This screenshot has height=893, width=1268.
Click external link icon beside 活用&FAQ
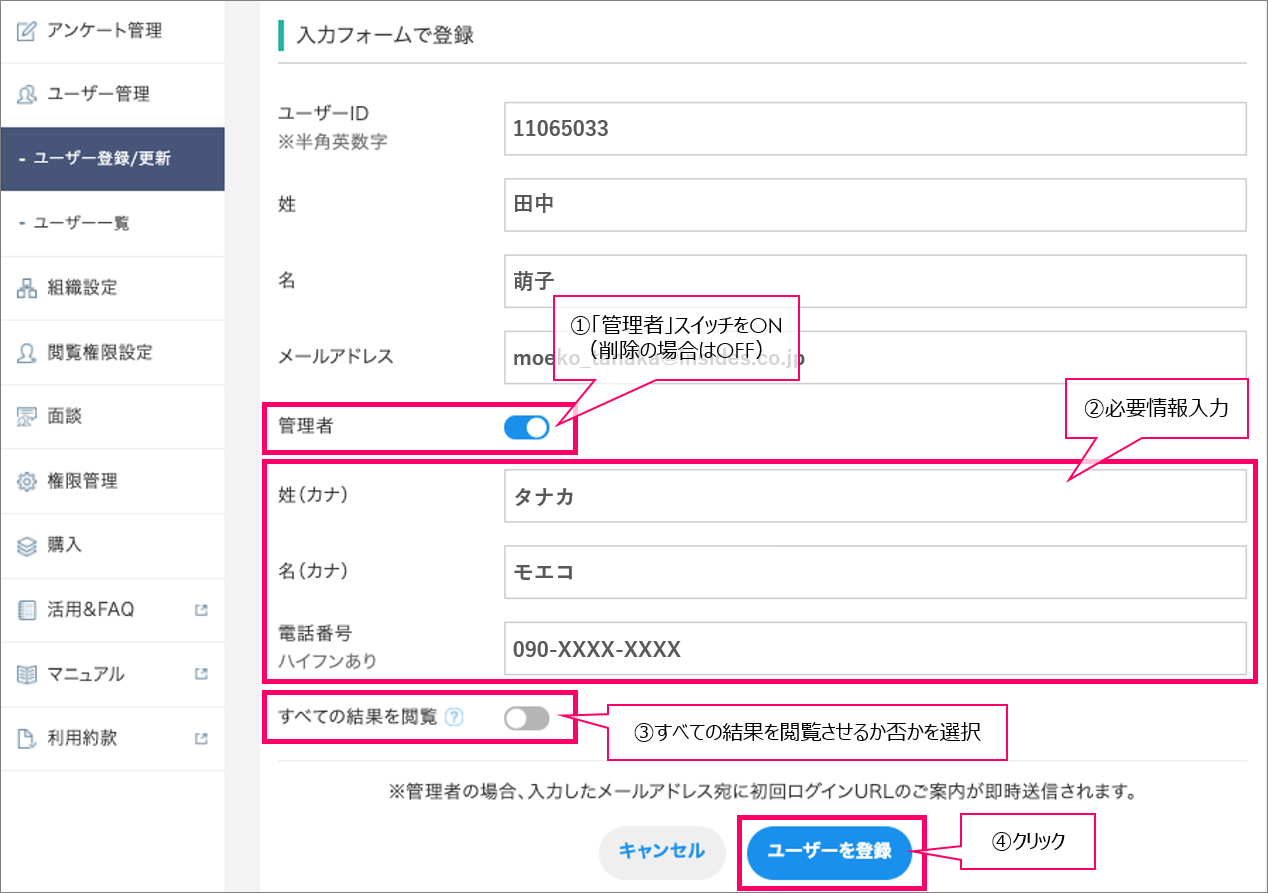point(201,610)
